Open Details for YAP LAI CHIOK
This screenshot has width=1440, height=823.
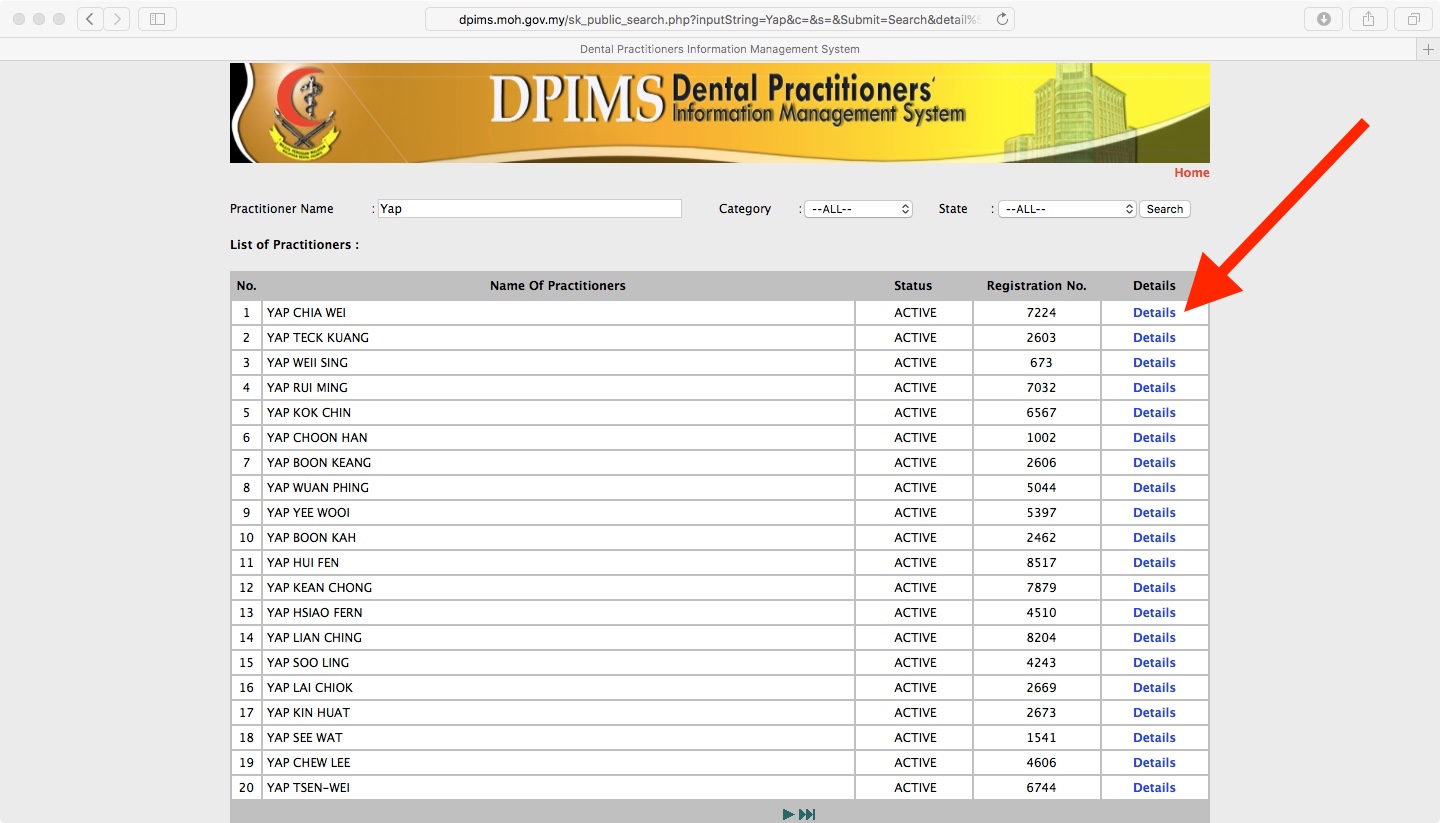tap(1154, 688)
